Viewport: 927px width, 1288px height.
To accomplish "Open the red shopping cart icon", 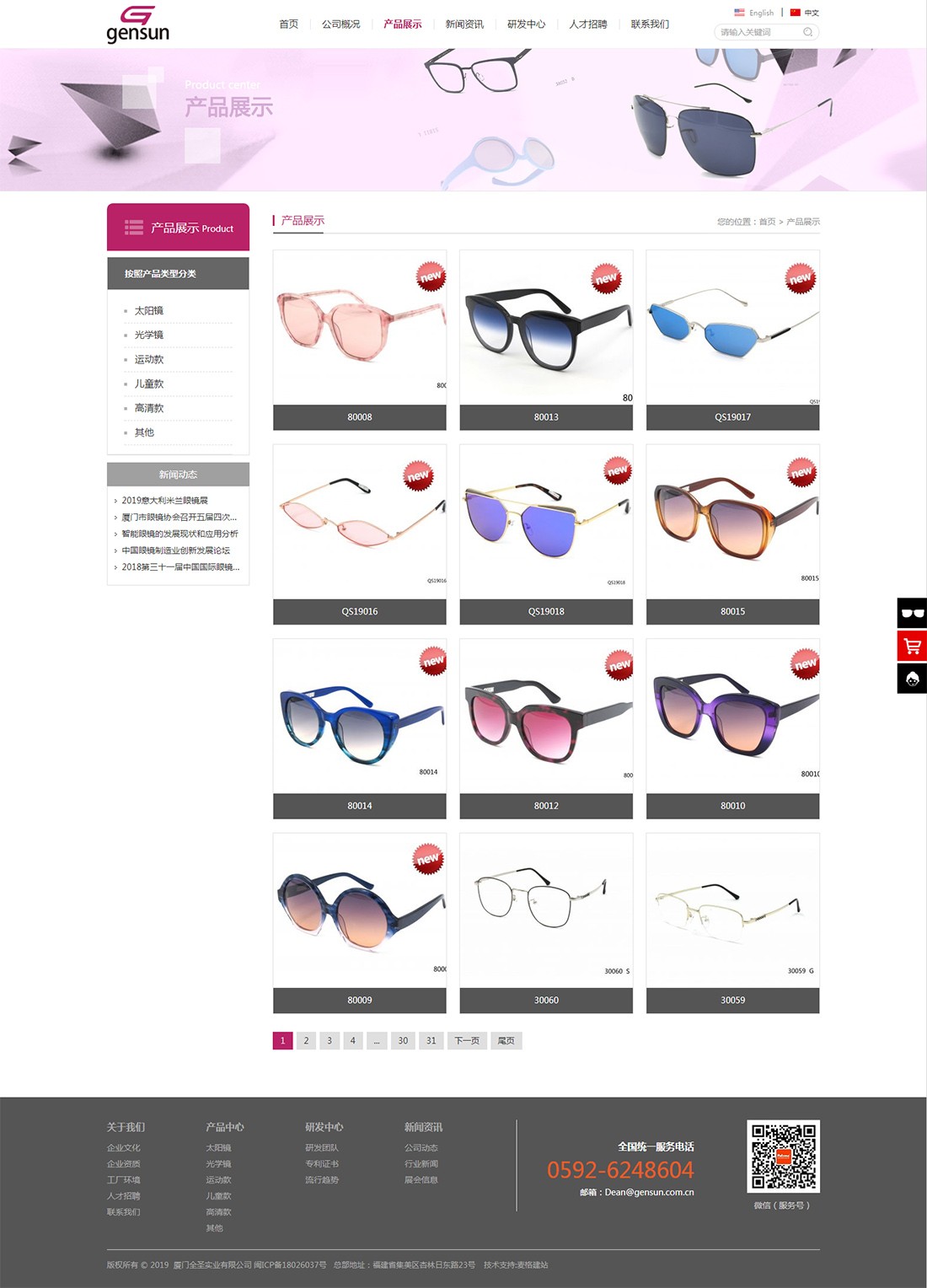I will pyautogui.click(x=912, y=646).
